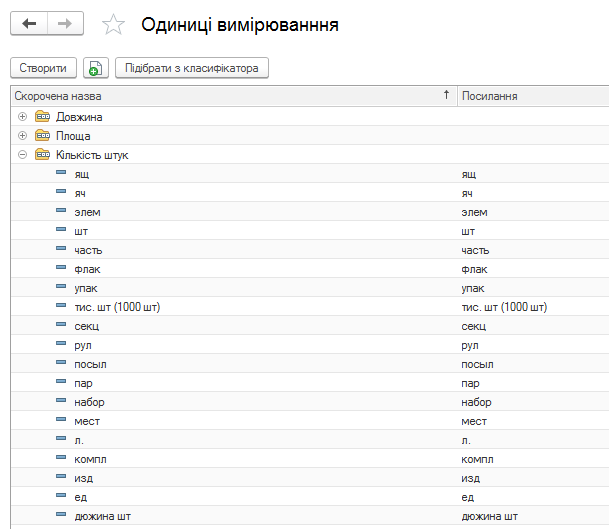This screenshot has width=609, height=529.
Task: Open Підібрати з класифікатора
Action: 192,68
